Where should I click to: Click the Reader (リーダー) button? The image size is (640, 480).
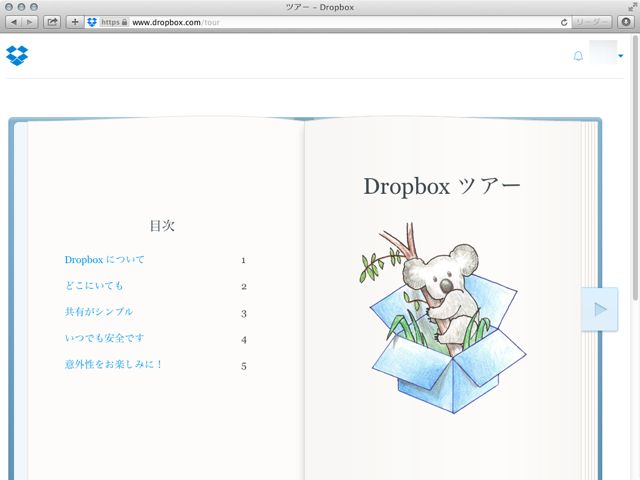[591, 22]
